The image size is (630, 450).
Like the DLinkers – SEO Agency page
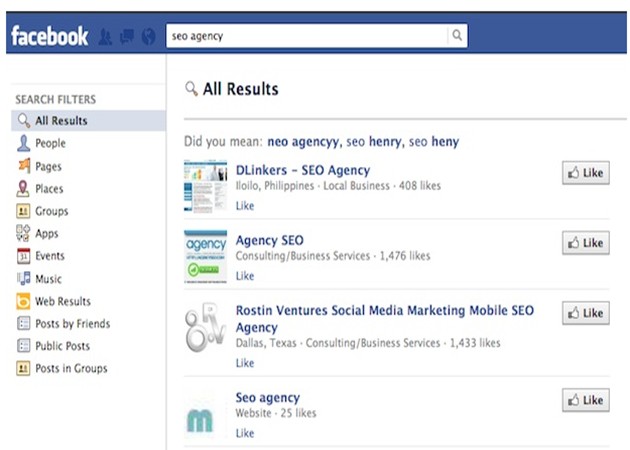tap(585, 173)
